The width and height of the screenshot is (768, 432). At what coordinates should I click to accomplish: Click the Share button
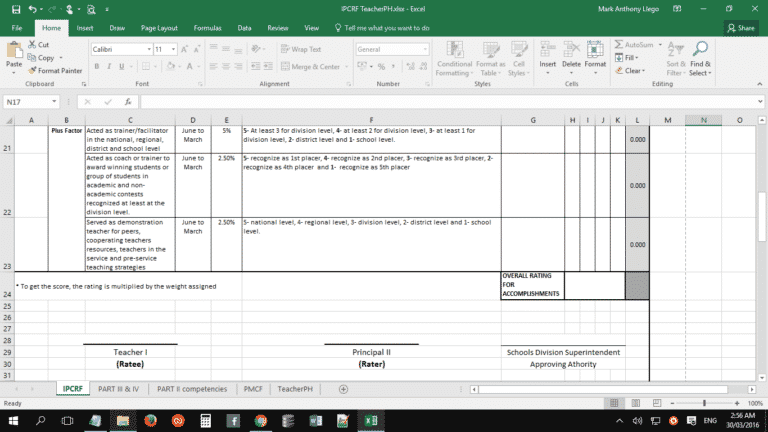tap(740, 28)
